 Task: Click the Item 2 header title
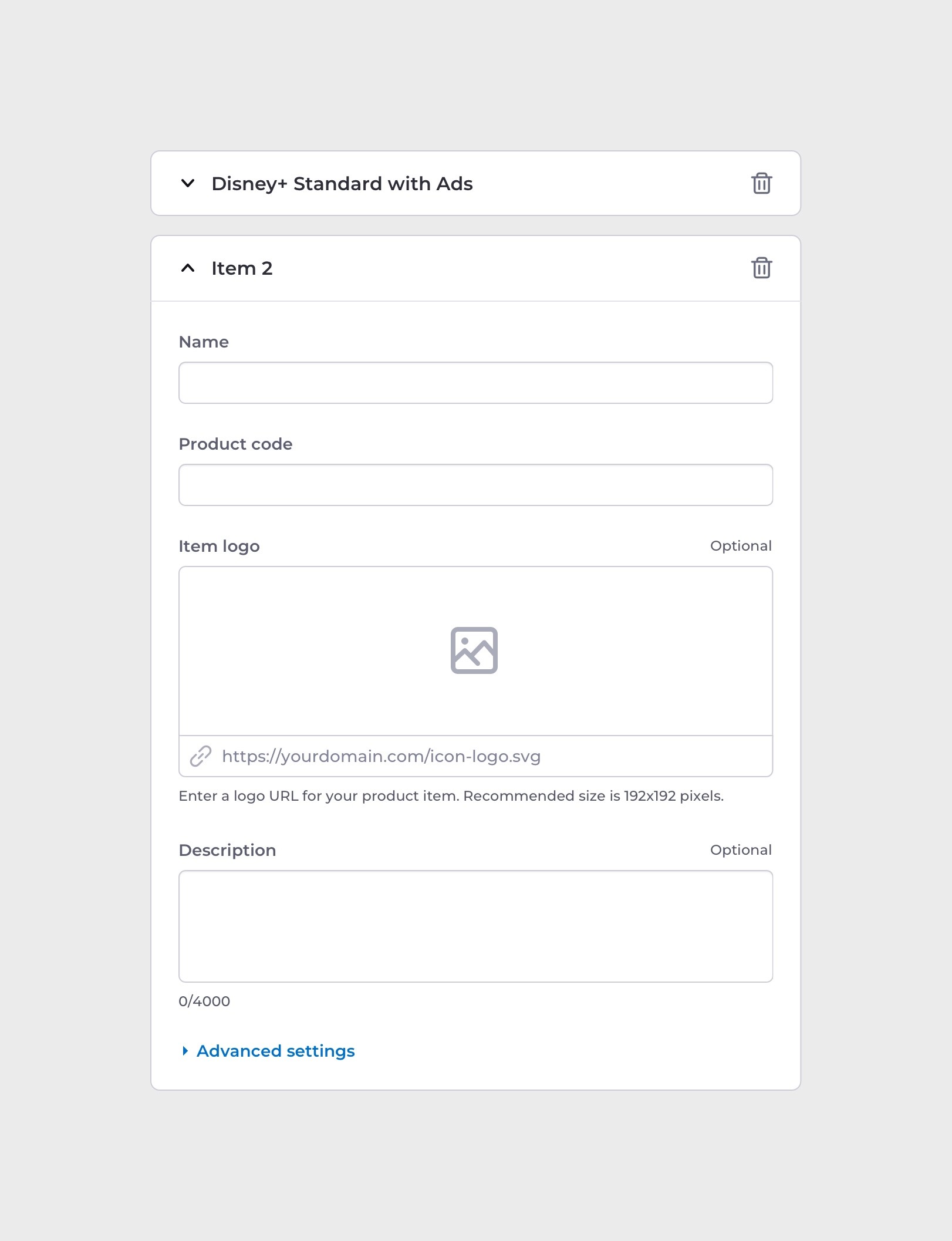click(242, 268)
